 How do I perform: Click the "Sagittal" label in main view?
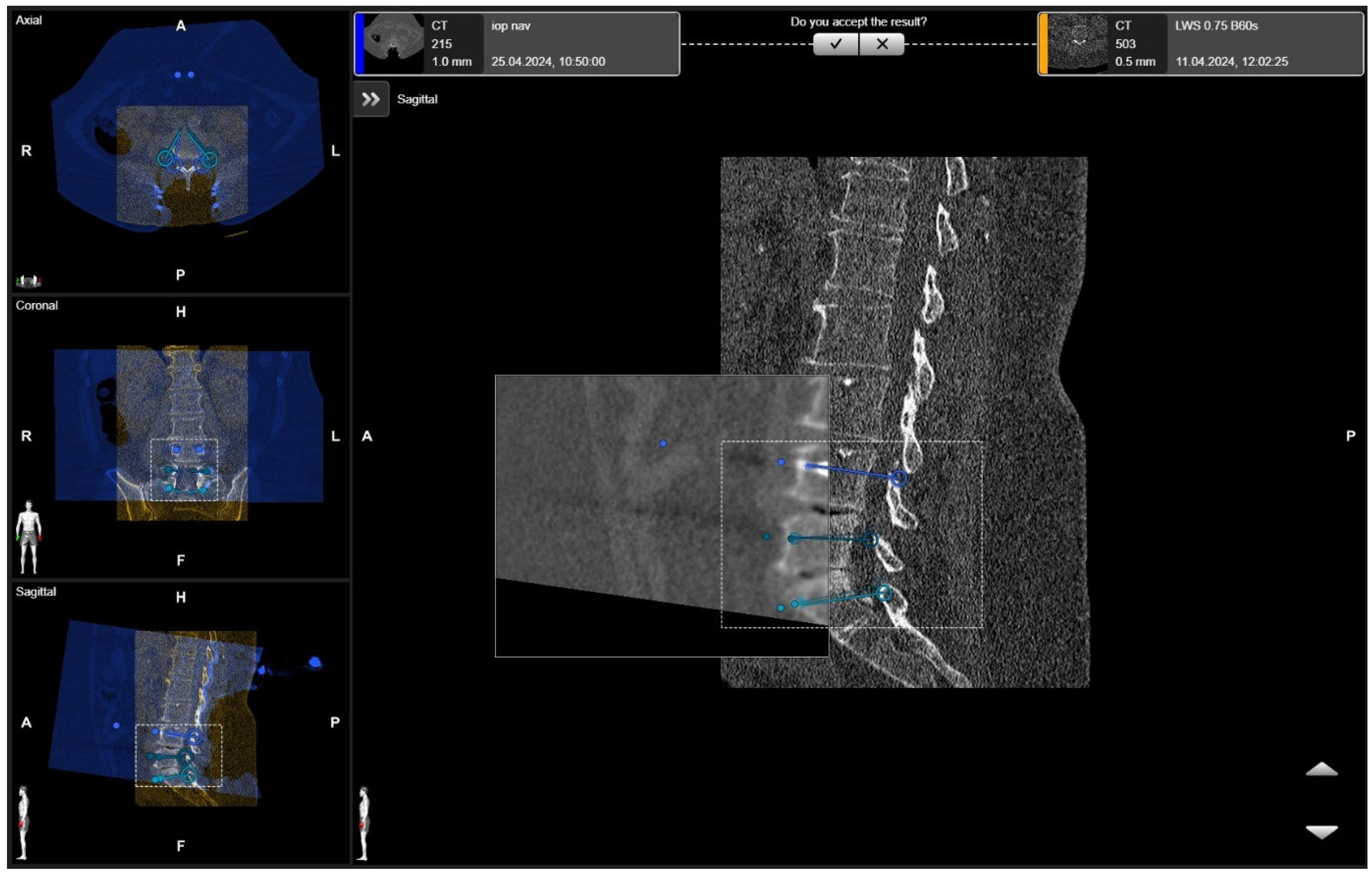tap(417, 99)
